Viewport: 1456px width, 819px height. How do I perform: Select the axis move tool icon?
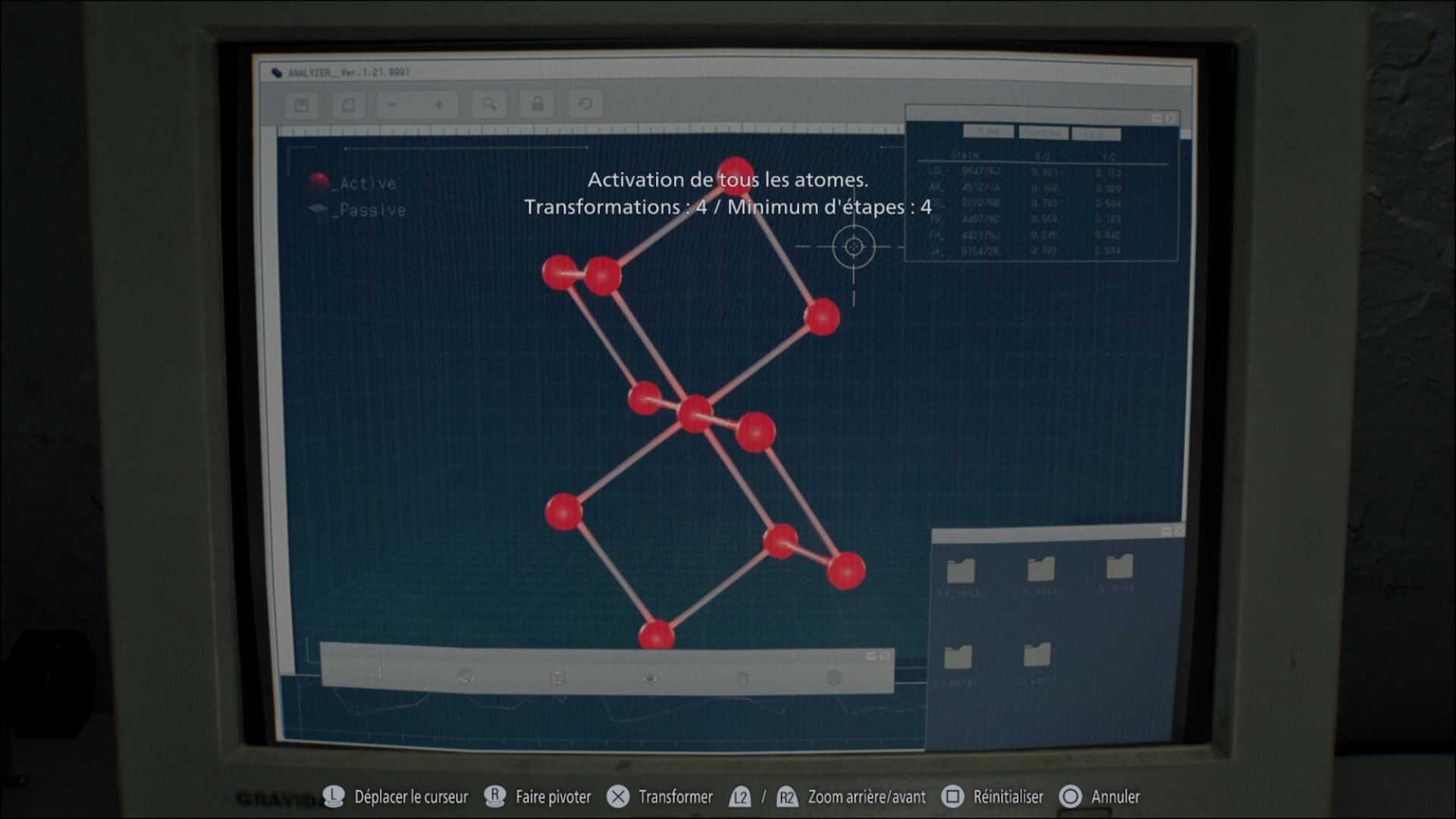(377, 674)
